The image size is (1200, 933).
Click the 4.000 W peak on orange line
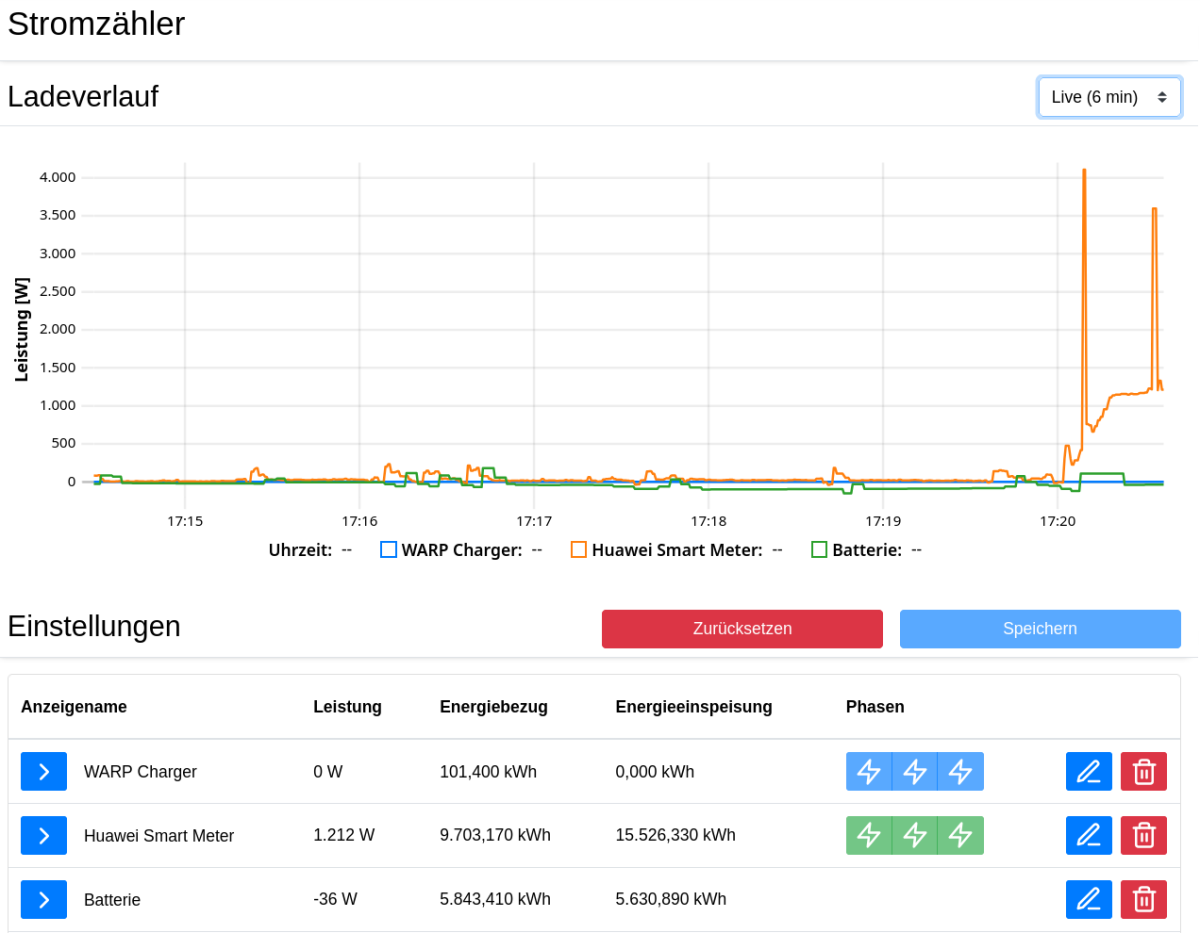click(x=1084, y=171)
